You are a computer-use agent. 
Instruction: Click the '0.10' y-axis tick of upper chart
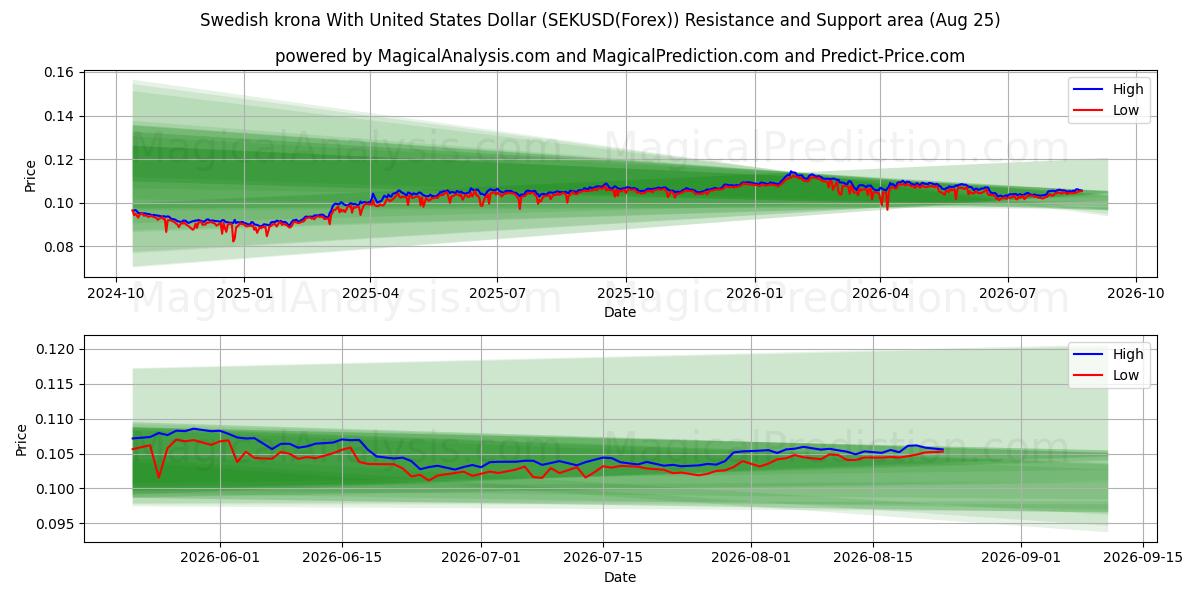tap(60, 203)
